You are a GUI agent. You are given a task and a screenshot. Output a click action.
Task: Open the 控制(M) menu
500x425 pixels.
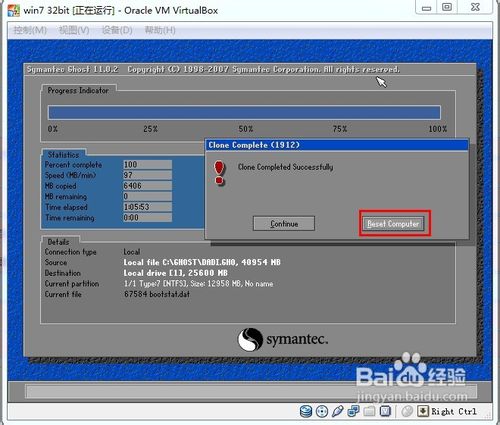tap(30, 30)
